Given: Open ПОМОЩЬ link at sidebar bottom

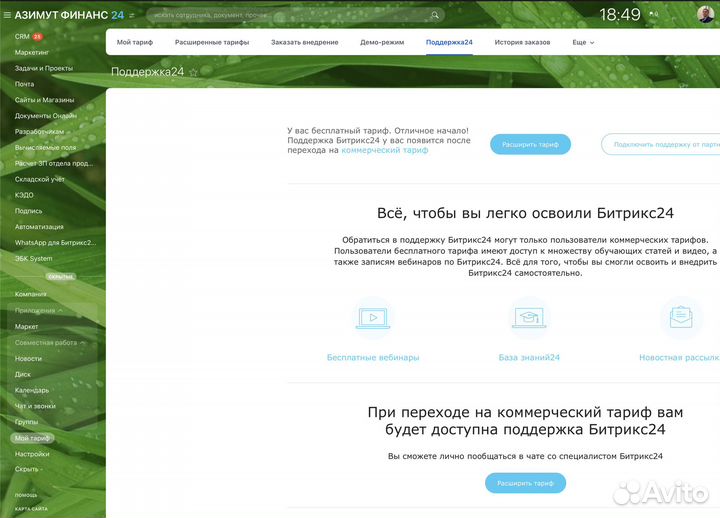Looking at the screenshot, I should [x=26, y=495].
